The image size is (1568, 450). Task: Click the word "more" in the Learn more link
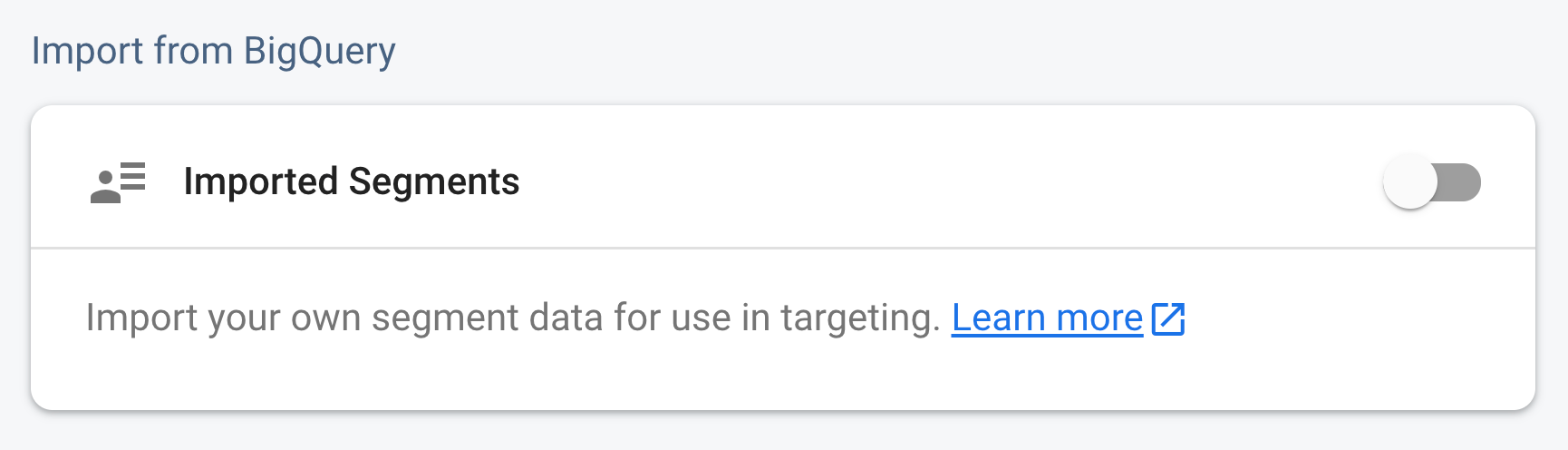coord(1099,318)
